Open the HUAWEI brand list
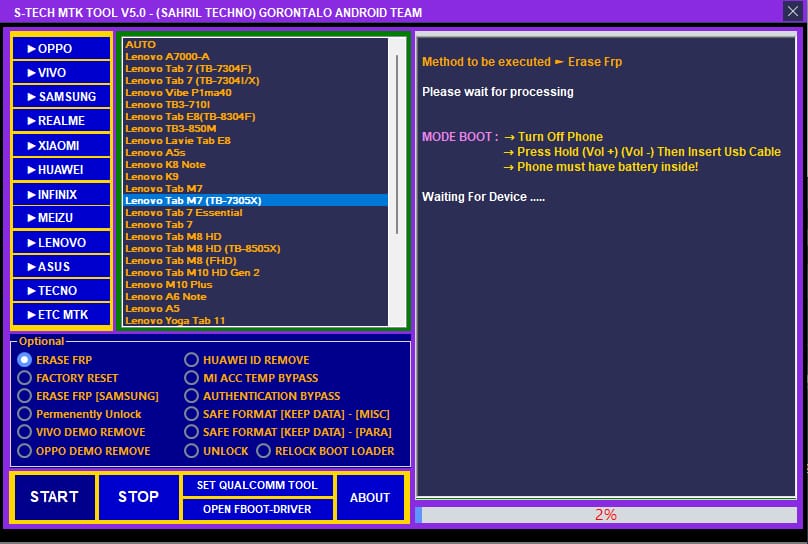808x544 pixels. click(61, 169)
